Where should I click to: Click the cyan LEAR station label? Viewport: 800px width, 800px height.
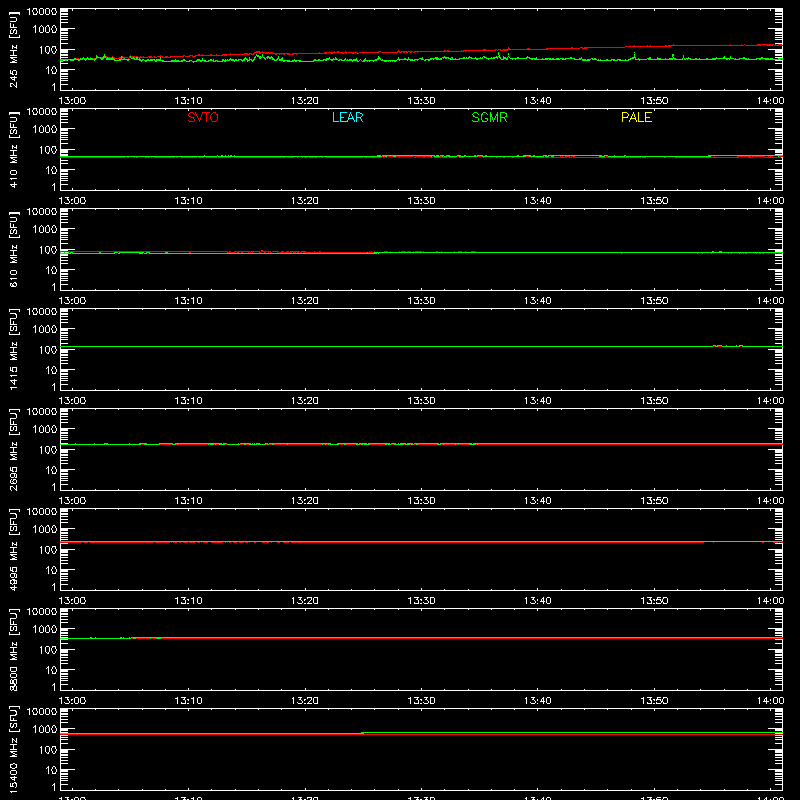(x=347, y=117)
